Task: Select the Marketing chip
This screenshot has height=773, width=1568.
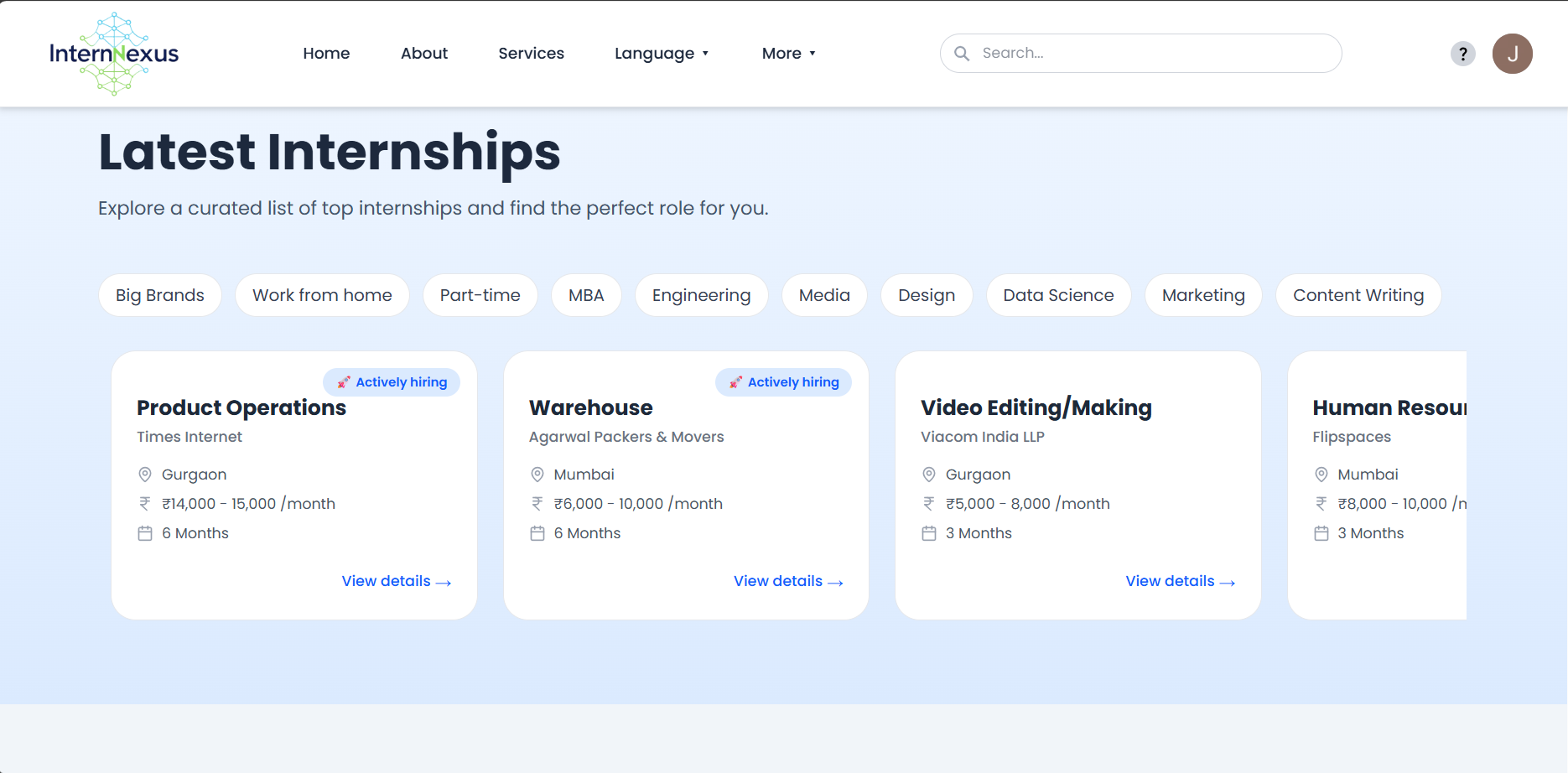Action: coord(1203,295)
